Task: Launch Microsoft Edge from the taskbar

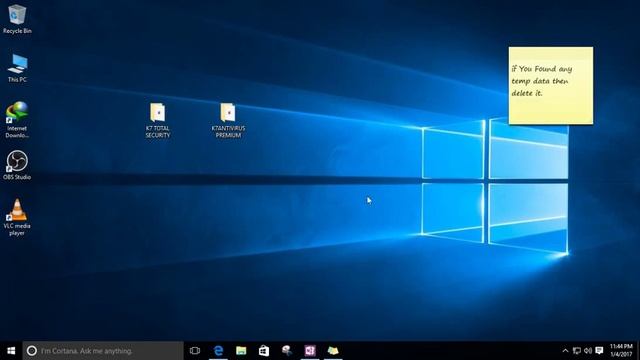Action: 218,351
